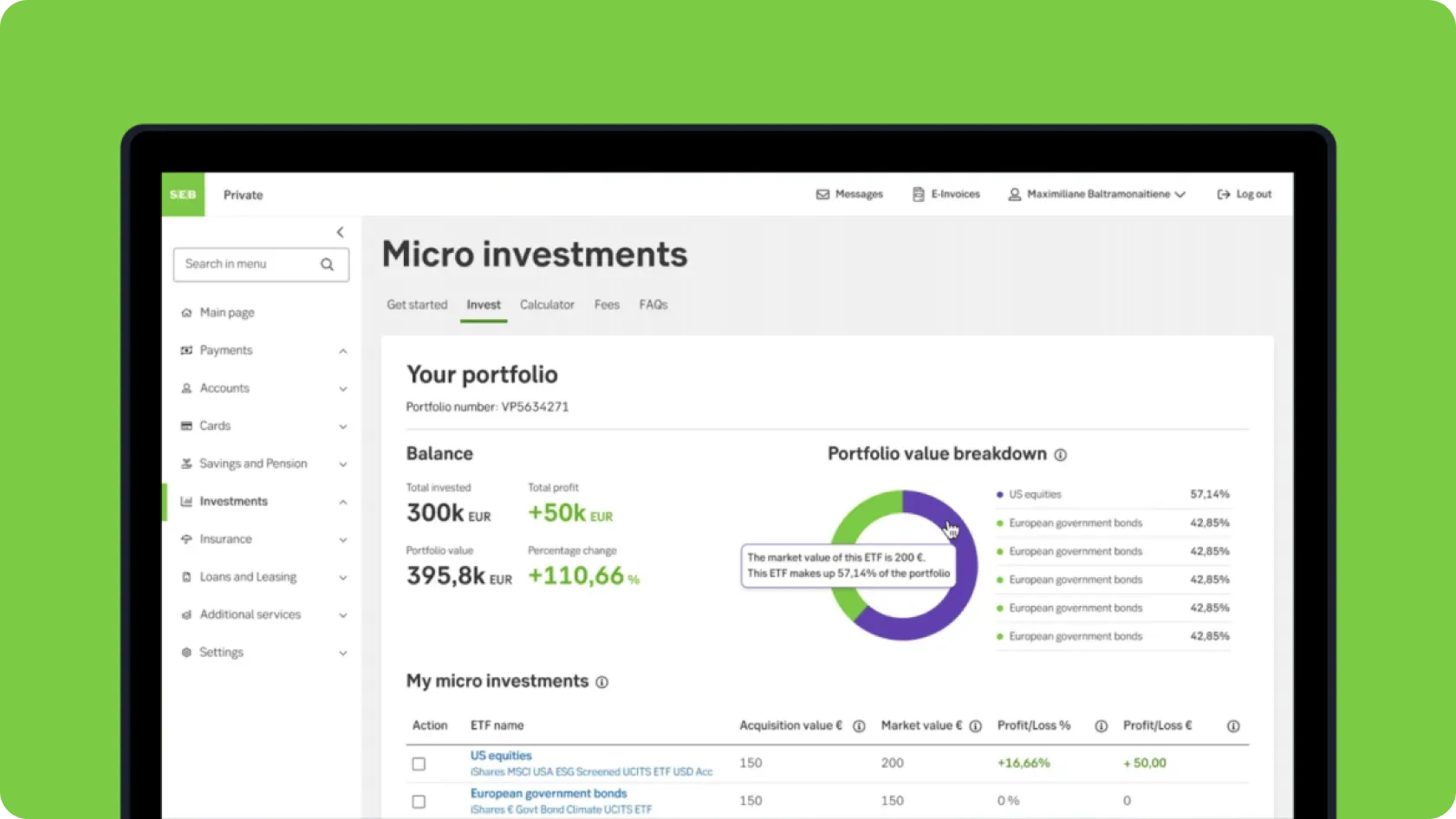
Task: Tick the European government bonds row checkbox
Action: [419, 802]
